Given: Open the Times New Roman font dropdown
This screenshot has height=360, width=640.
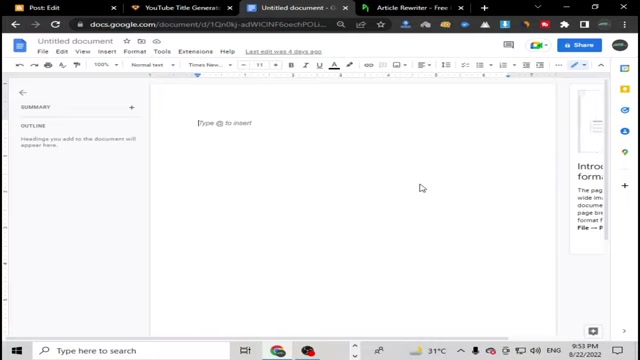Looking at the screenshot, I should coord(210,65).
